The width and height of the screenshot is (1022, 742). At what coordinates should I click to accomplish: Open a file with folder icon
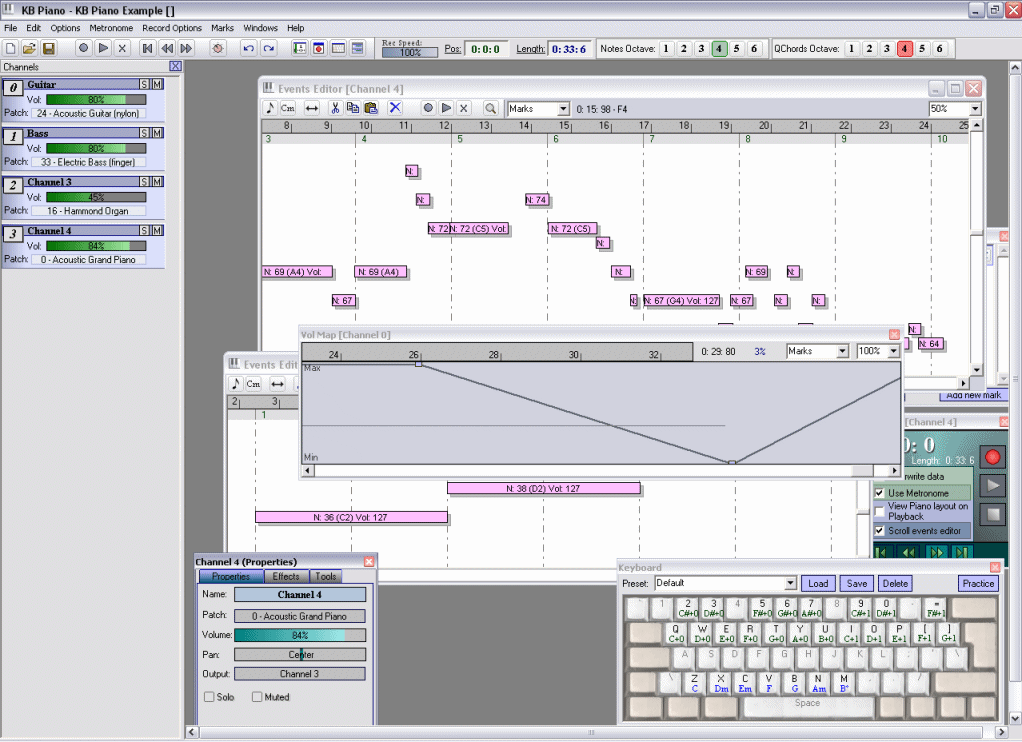pyautogui.click(x=29, y=48)
